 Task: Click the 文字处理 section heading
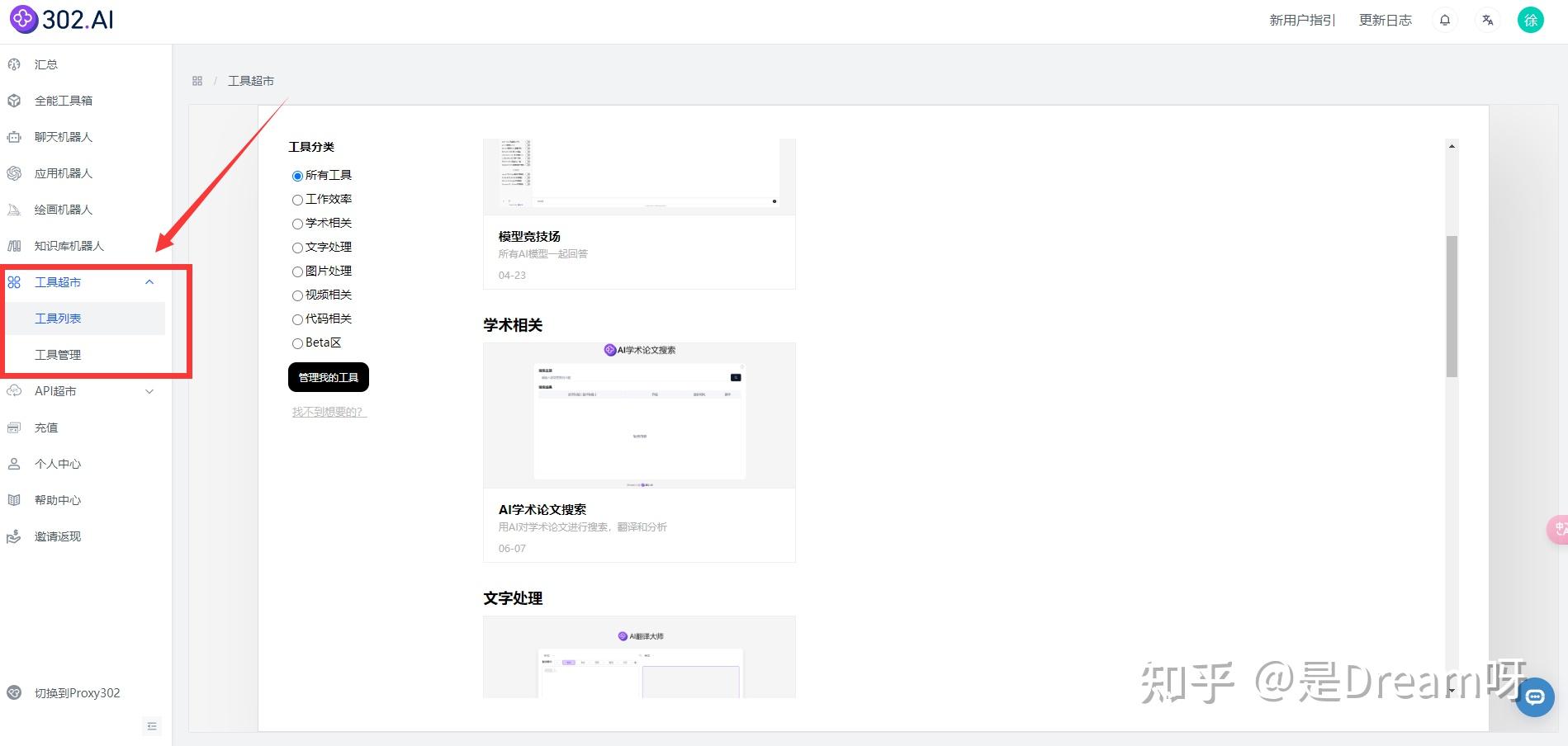(x=513, y=598)
